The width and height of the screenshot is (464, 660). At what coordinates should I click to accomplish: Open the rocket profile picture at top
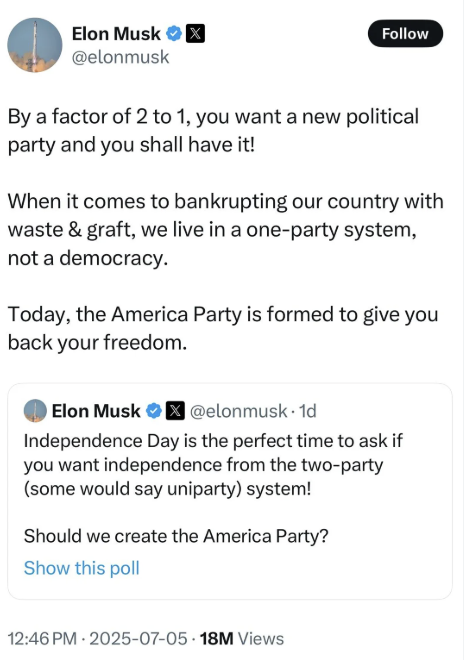[x=35, y=45]
